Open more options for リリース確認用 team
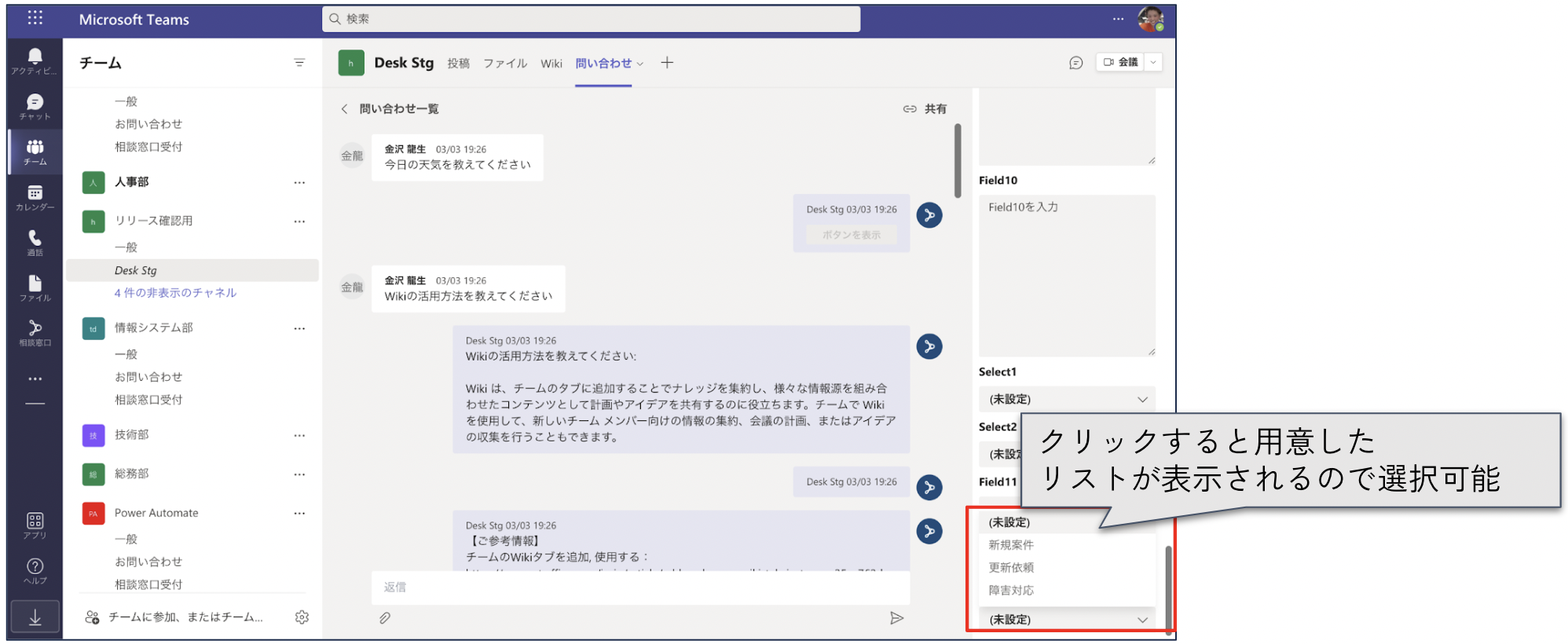1568x644 pixels. [299, 221]
